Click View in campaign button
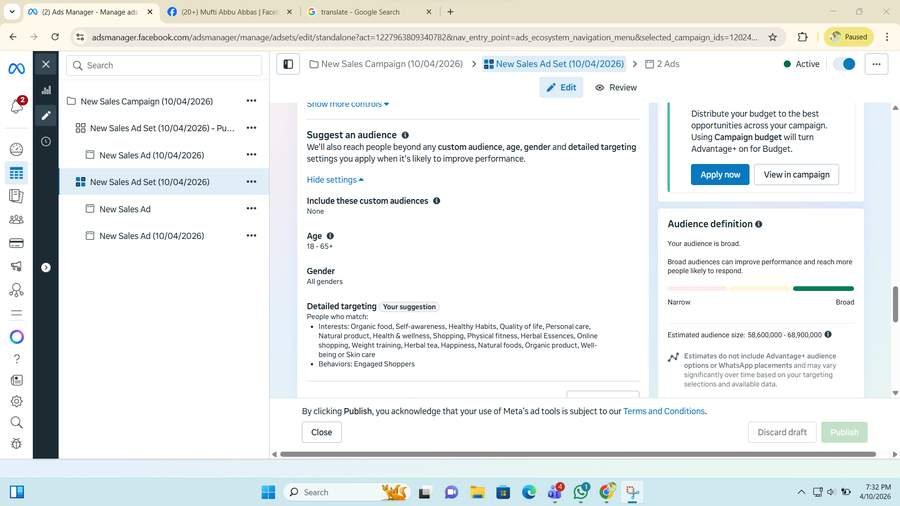Image resolution: width=900 pixels, height=506 pixels. [796, 174]
